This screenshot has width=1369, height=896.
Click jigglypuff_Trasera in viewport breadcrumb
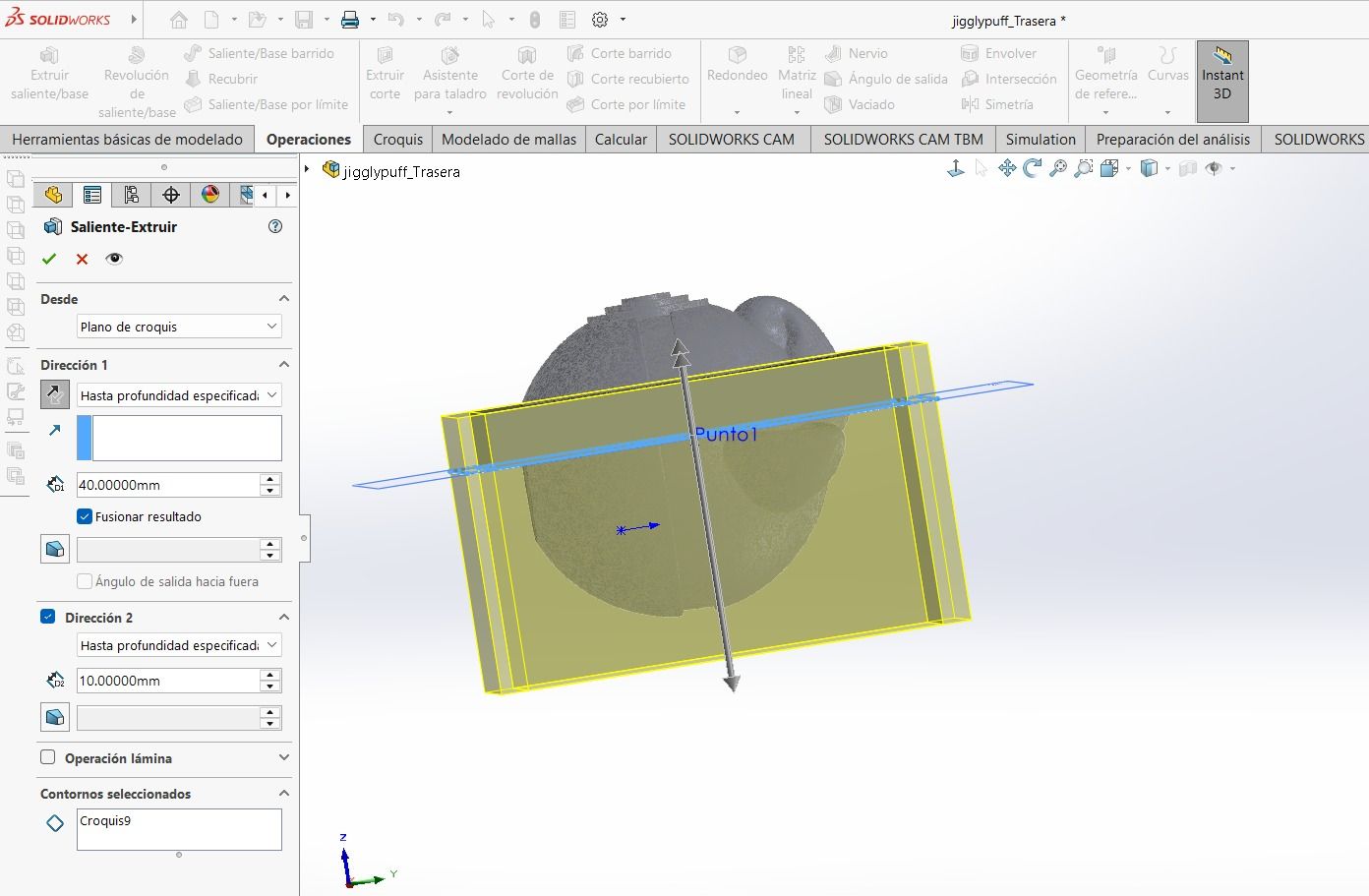(x=401, y=171)
